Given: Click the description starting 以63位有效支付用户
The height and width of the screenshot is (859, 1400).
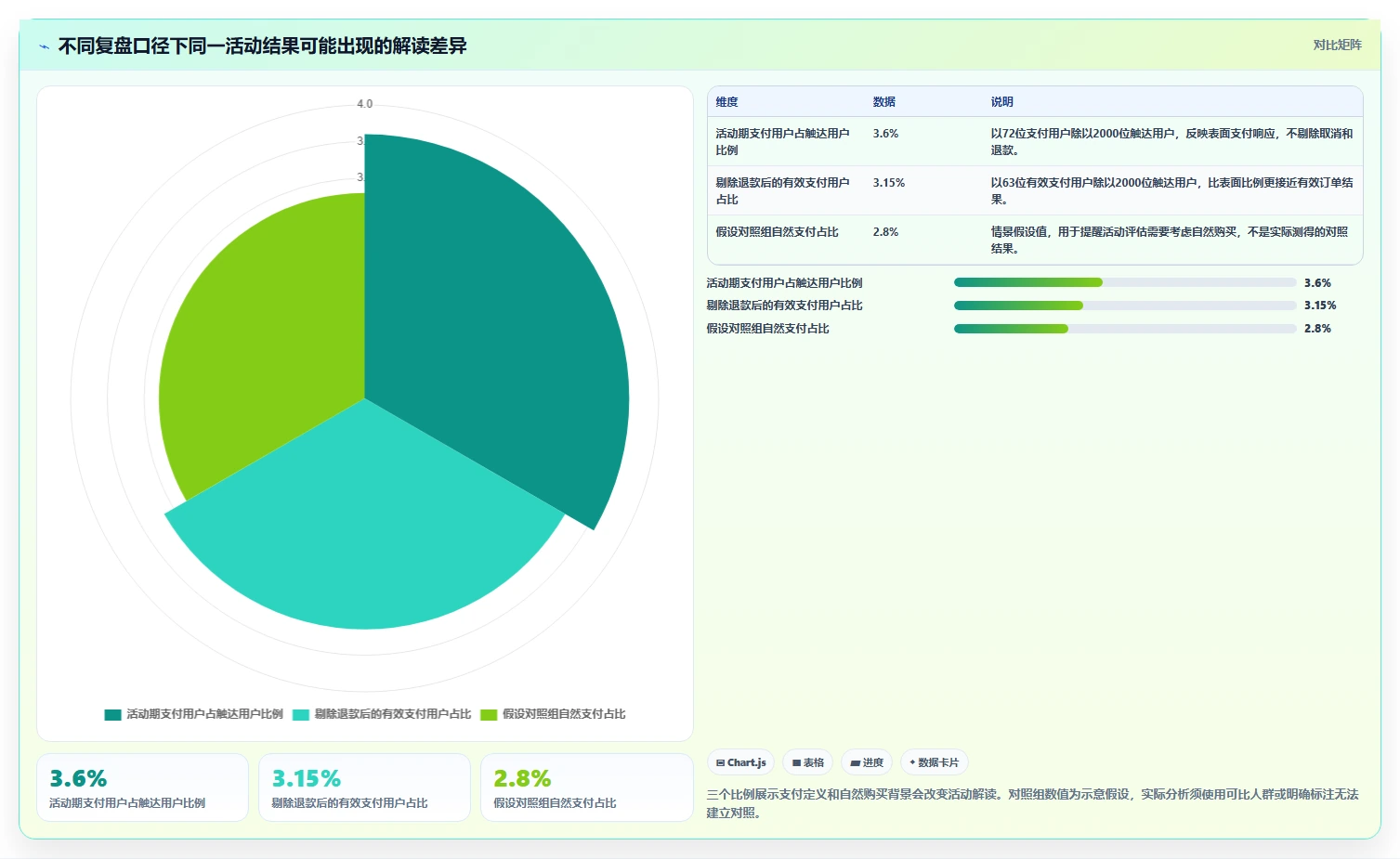Looking at the screenshot, I should point(1171,191).
